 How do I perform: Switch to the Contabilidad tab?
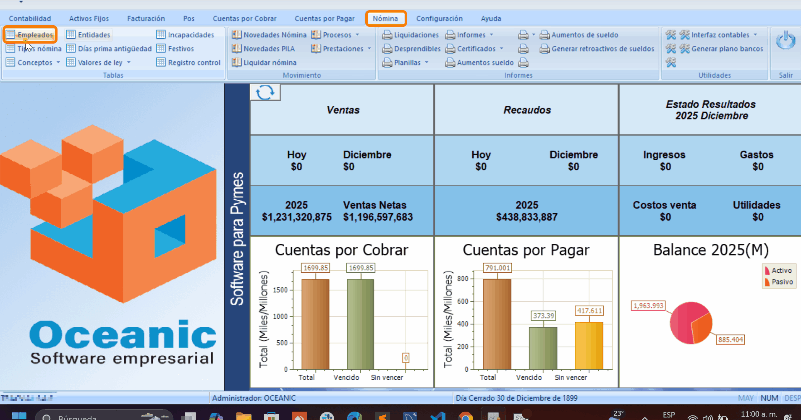[x=30, y=18]
